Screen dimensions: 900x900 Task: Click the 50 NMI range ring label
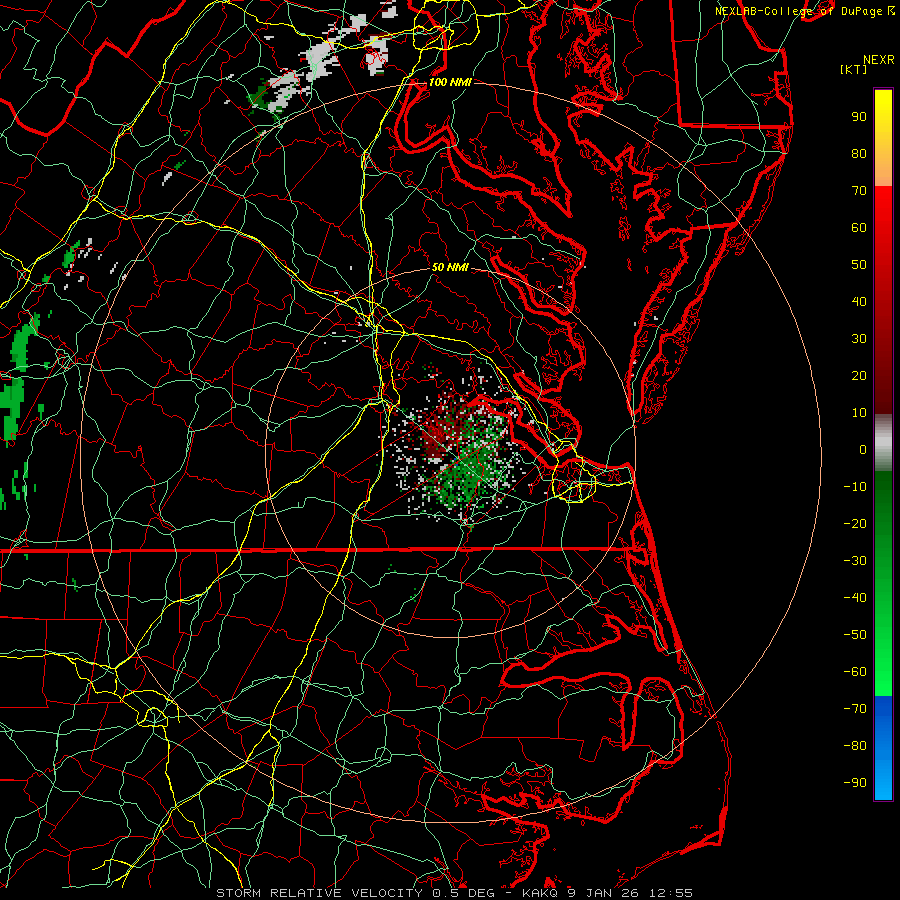450,267
